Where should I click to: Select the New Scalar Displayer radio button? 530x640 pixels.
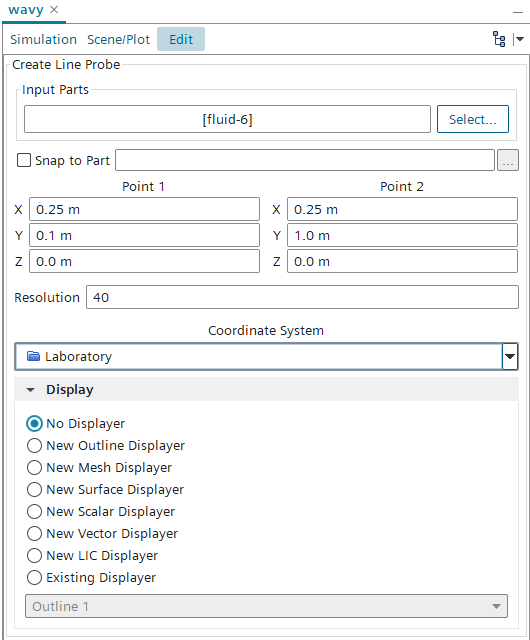(34, 511)
